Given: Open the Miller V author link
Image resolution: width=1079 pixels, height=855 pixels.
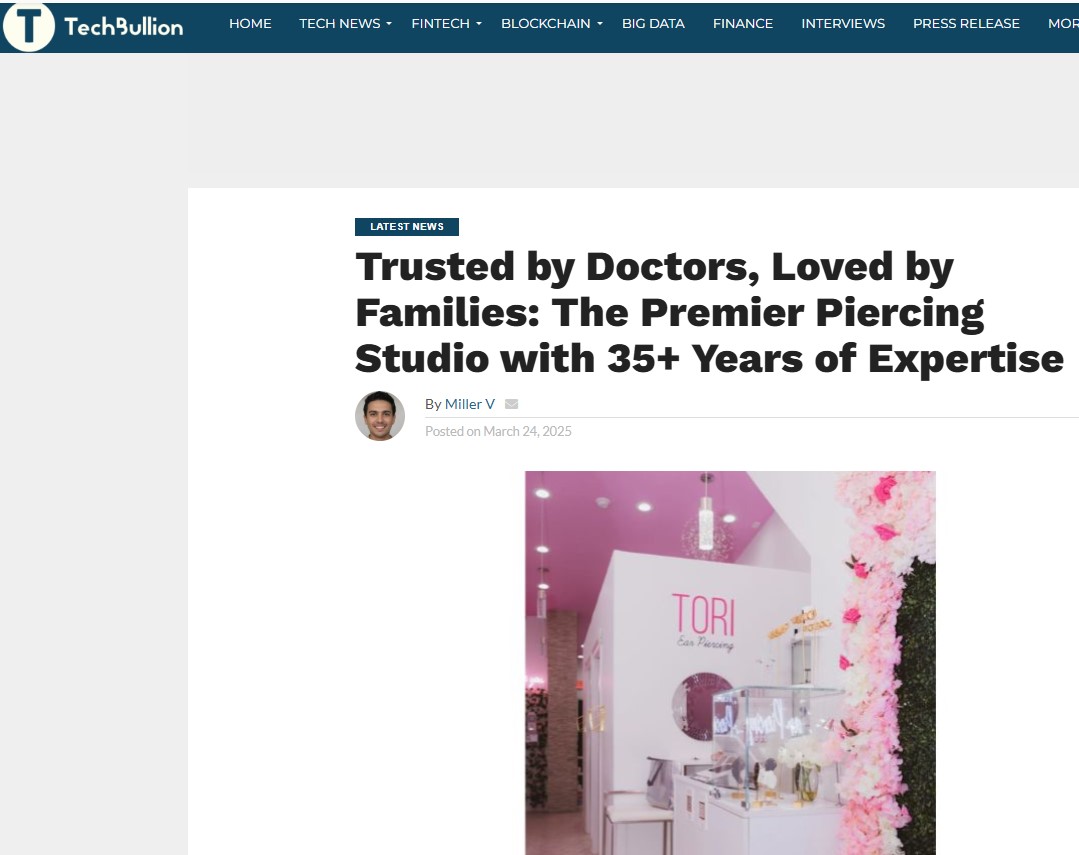Looking at the screenshot, I should coord(469,404).
